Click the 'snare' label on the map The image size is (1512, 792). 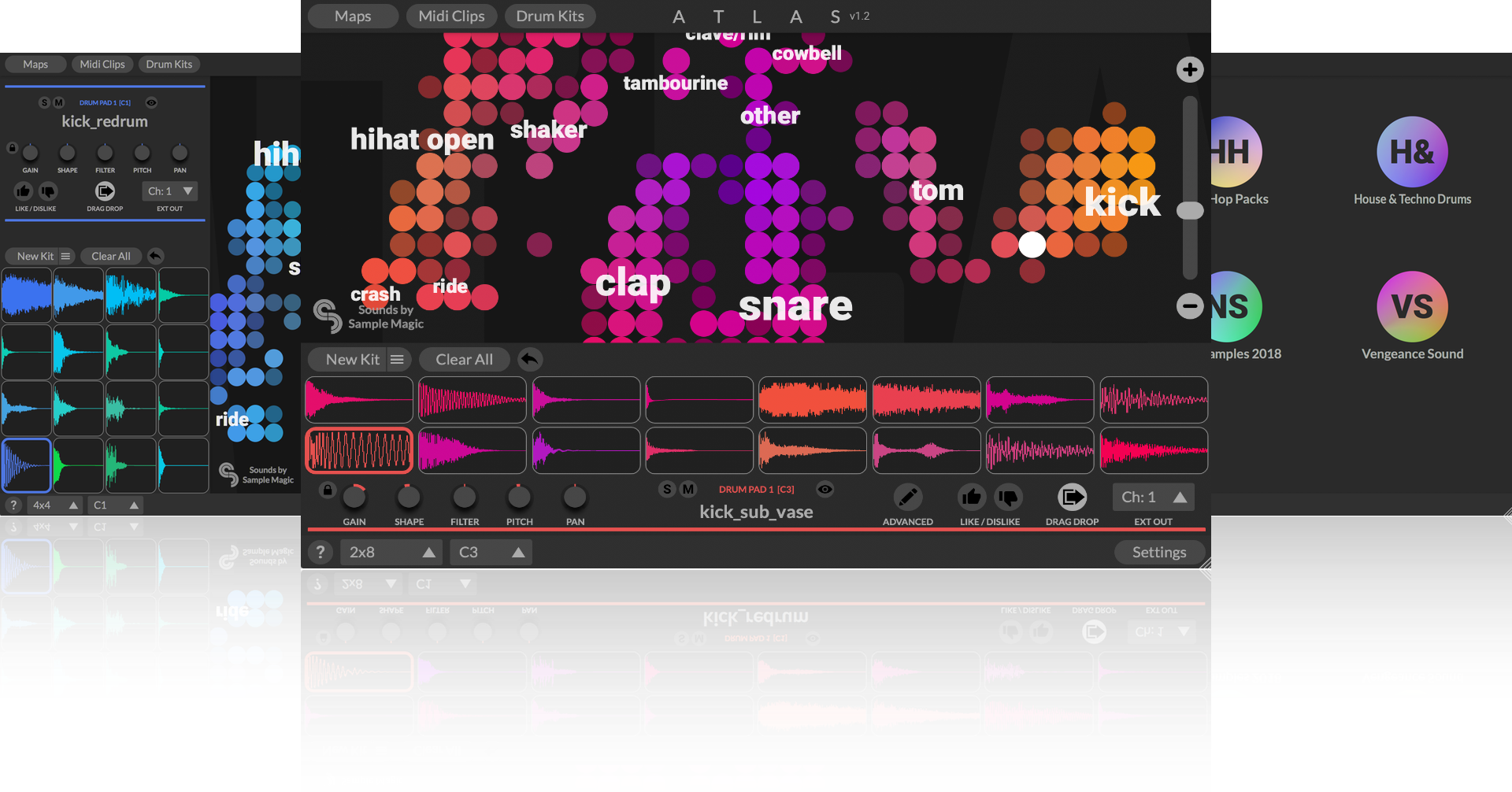tap(795, 306)
